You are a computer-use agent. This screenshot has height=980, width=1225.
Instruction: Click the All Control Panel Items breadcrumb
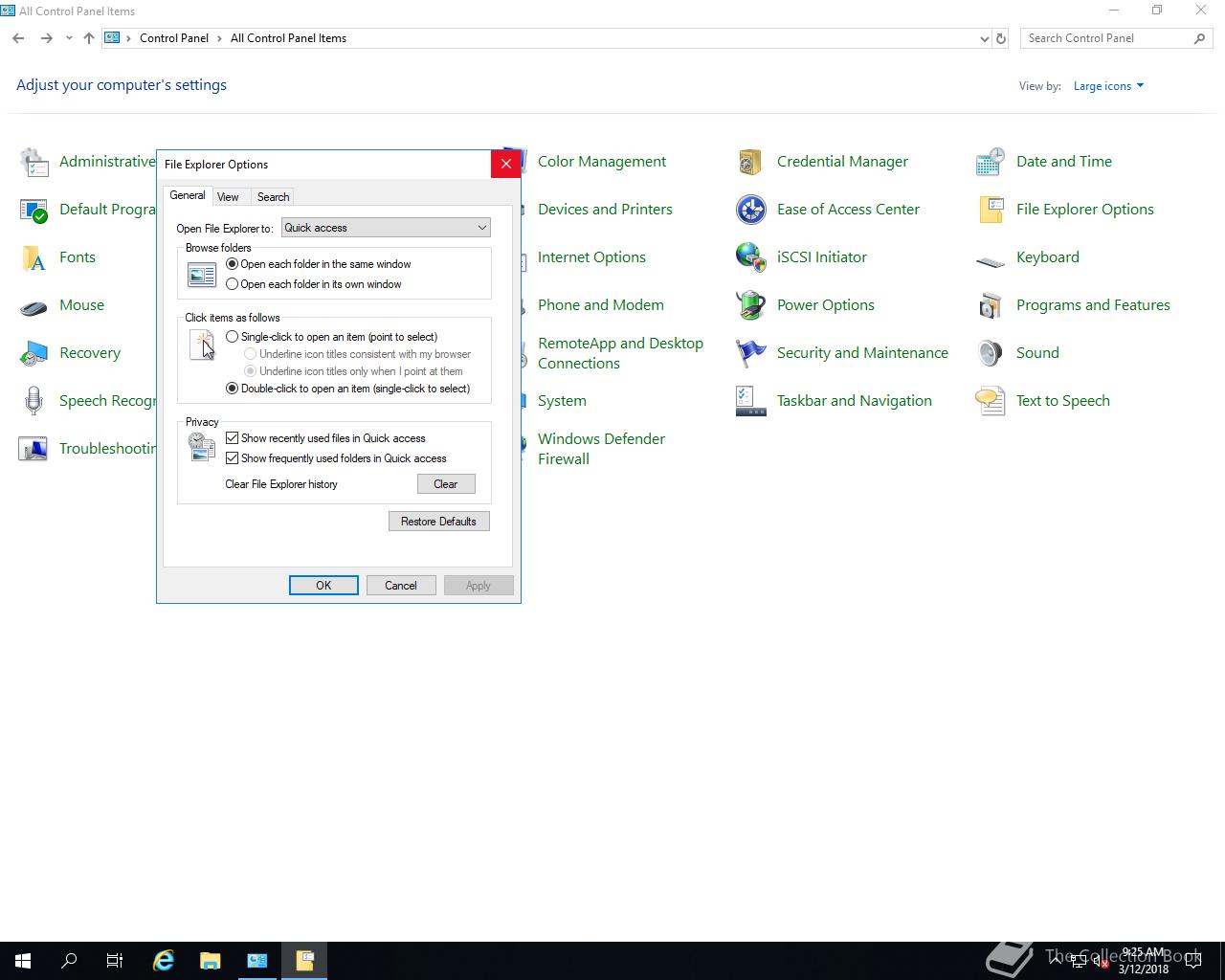pyautogui.click(x=288, y=38)
